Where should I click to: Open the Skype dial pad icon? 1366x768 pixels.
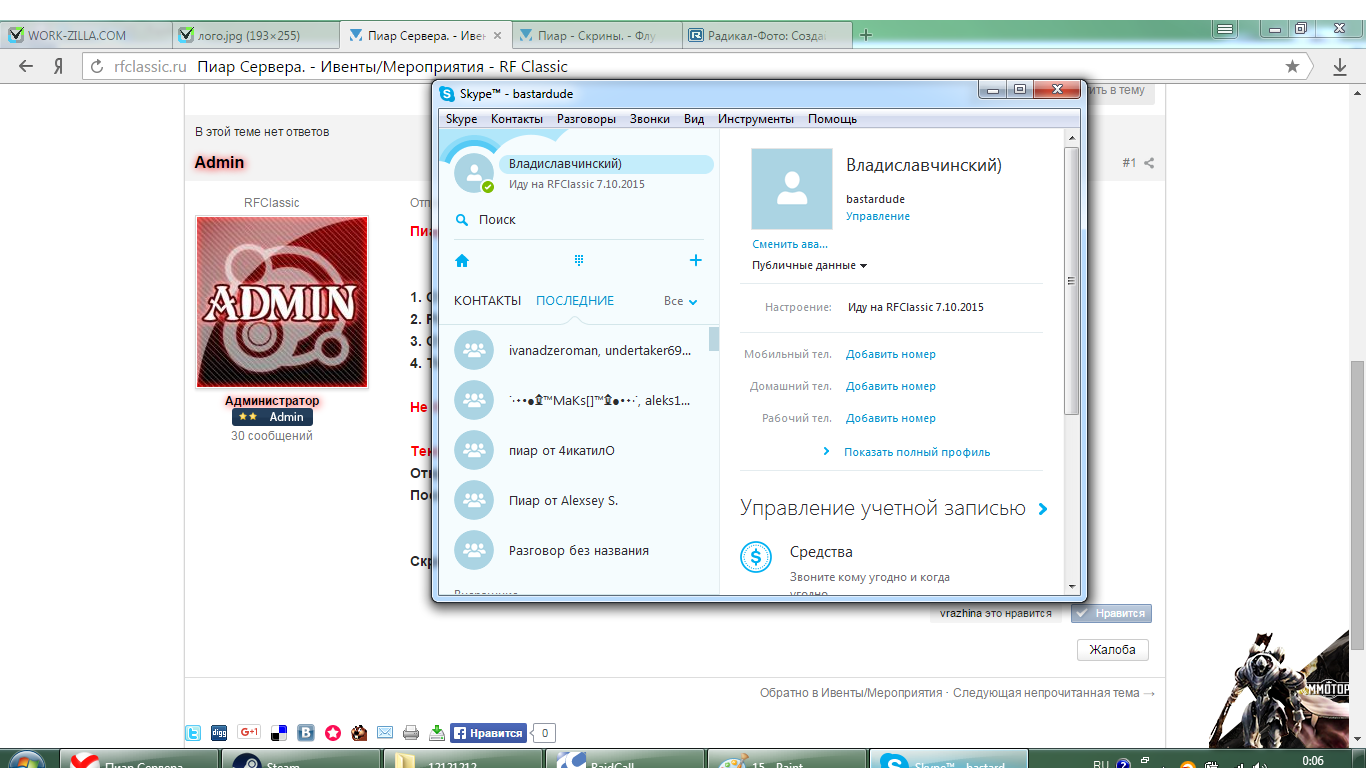(x=578, y=261)
